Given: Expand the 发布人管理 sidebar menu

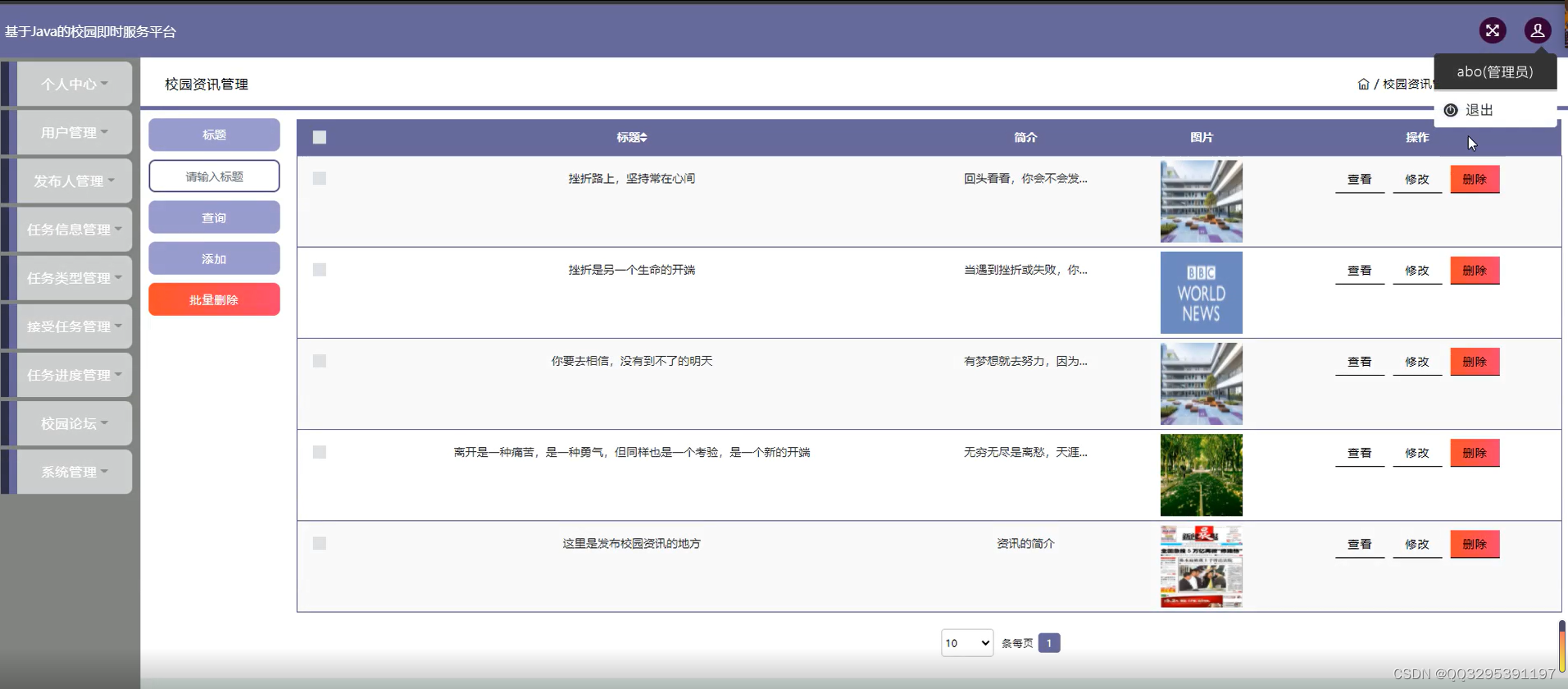Looking at the screenshot, I should click(x=75, y=180).
